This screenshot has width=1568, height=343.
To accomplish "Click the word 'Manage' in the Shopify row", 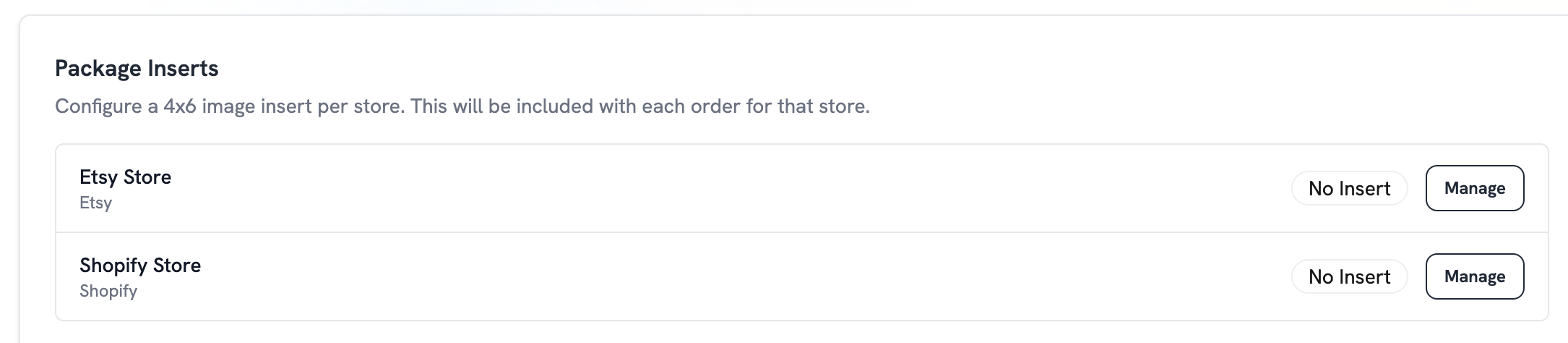I will pos(1474,276).
